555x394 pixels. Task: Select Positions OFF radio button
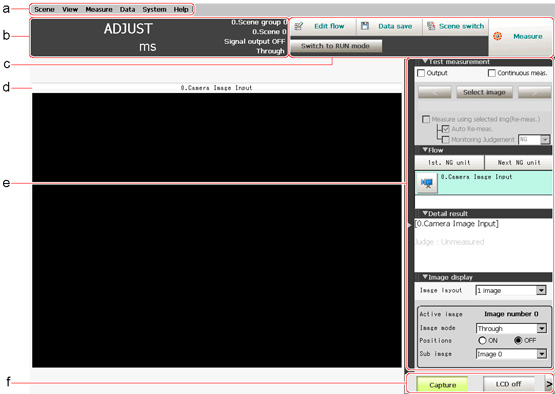[518, 341]
